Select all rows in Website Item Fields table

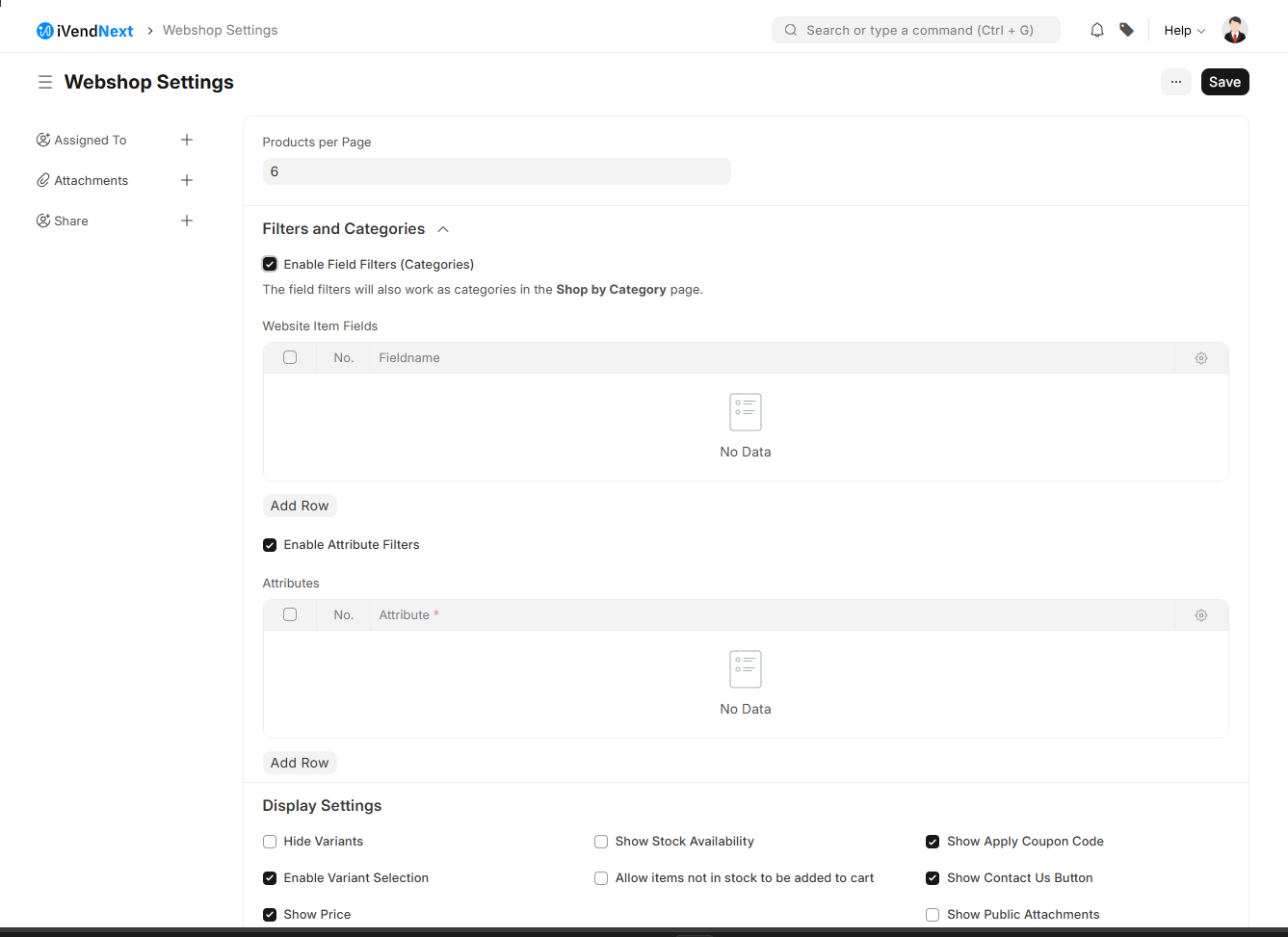point(290,357)
